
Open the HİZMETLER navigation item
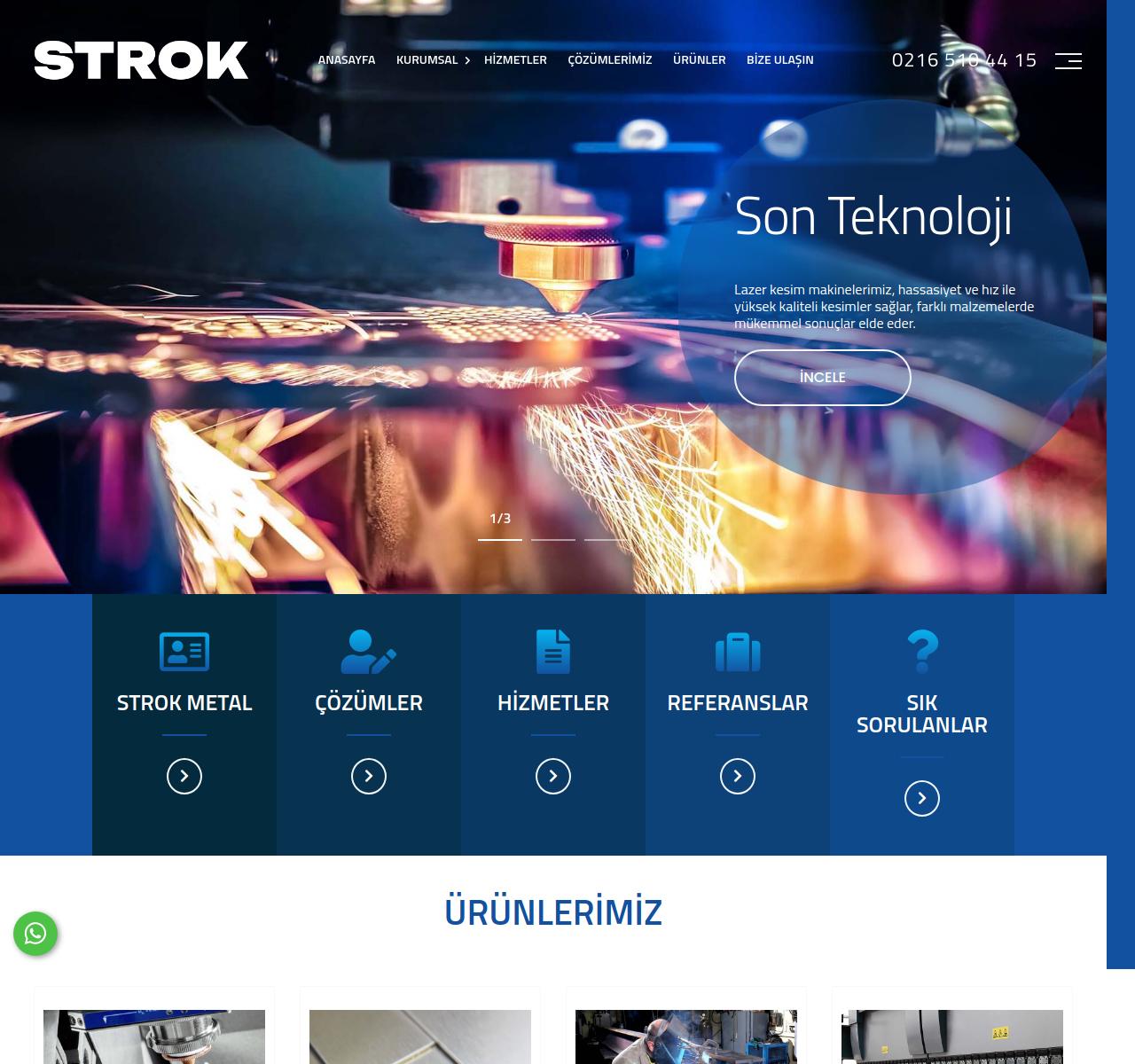pyautogui.click(x=515, y=59)
